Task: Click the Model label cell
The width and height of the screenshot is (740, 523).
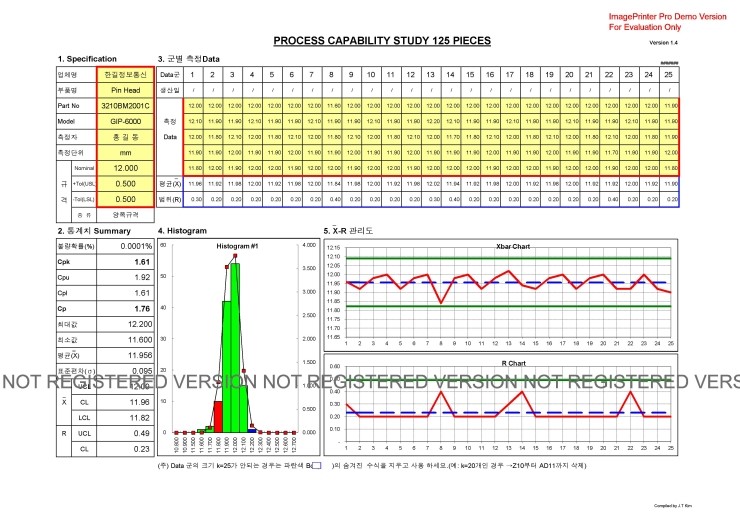Action: (x=76, y=121)
